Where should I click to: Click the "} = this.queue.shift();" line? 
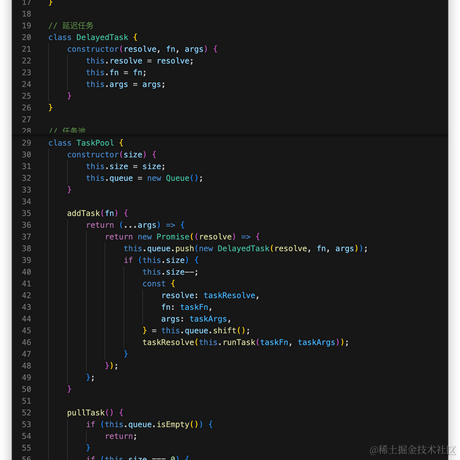(196, 331)
